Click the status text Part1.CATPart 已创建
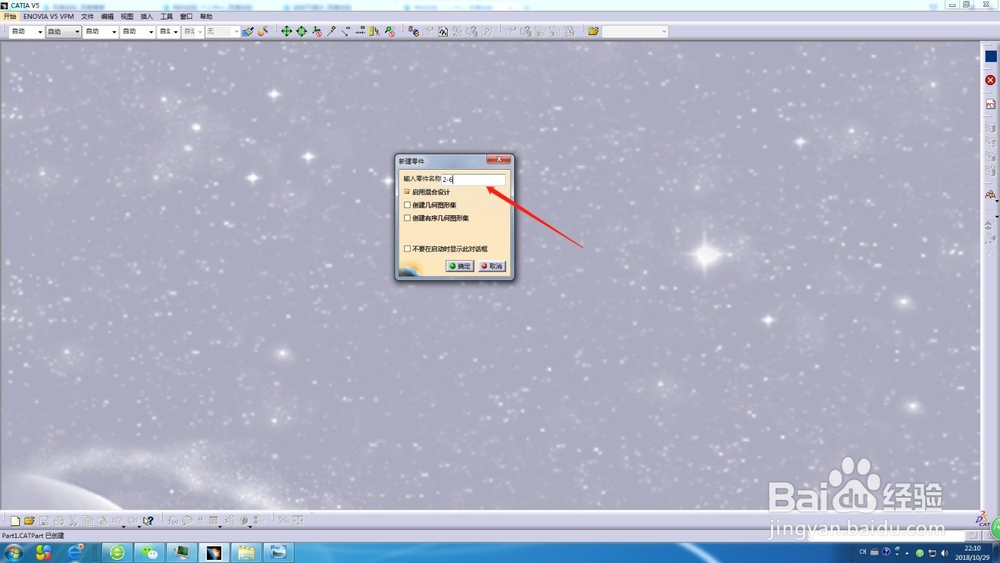This screenshot has width=1000, height=563. pos(33,536)
